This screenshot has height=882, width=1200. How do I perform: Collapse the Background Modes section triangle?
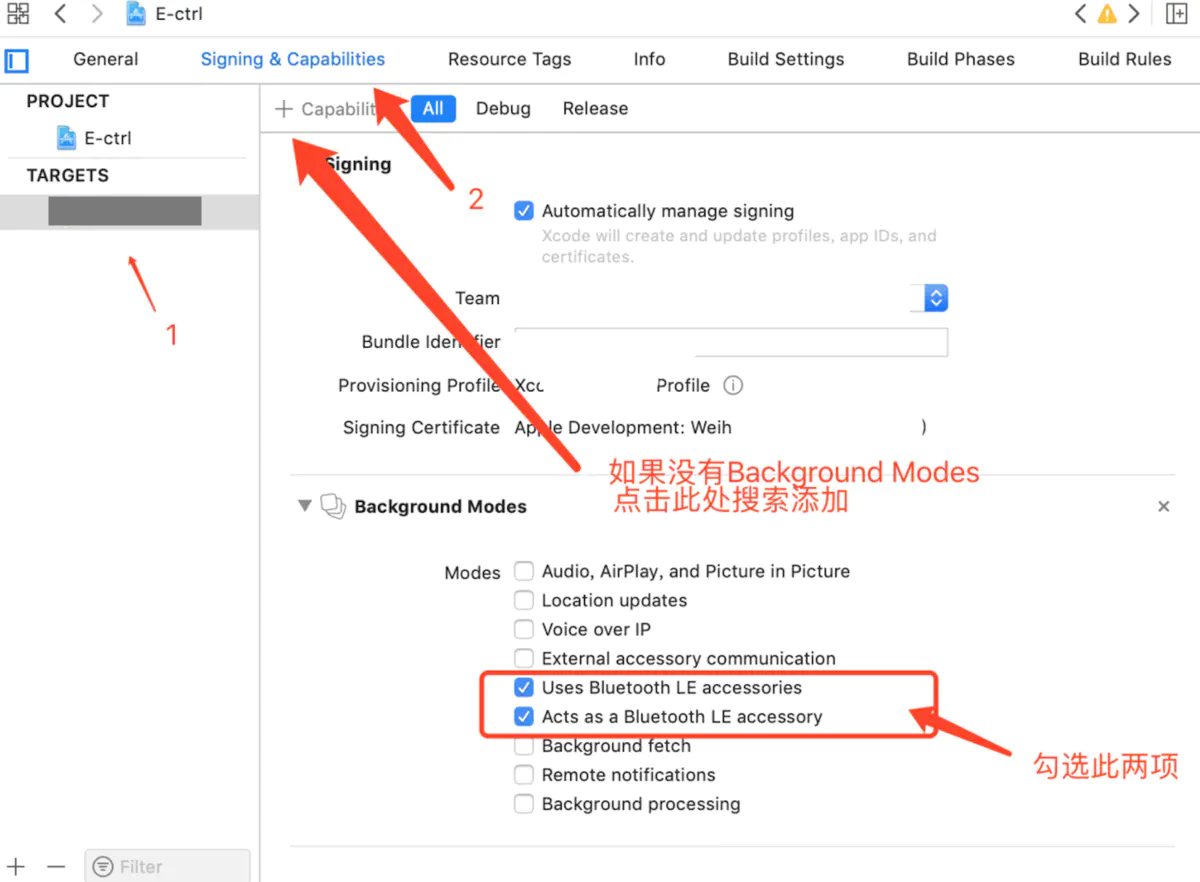(305, 506)
